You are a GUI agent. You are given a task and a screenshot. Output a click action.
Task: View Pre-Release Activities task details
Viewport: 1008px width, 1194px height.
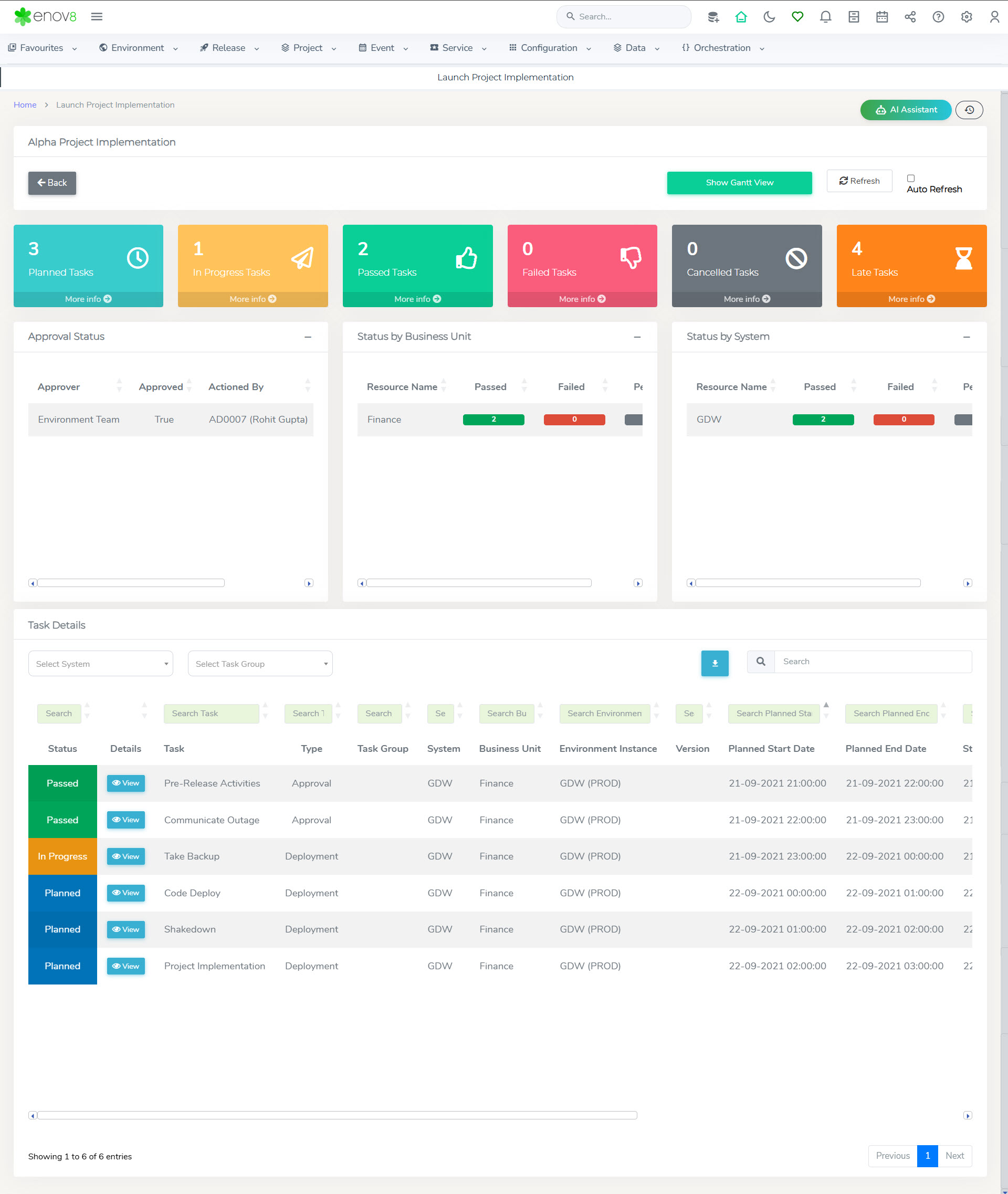[125, 783]
